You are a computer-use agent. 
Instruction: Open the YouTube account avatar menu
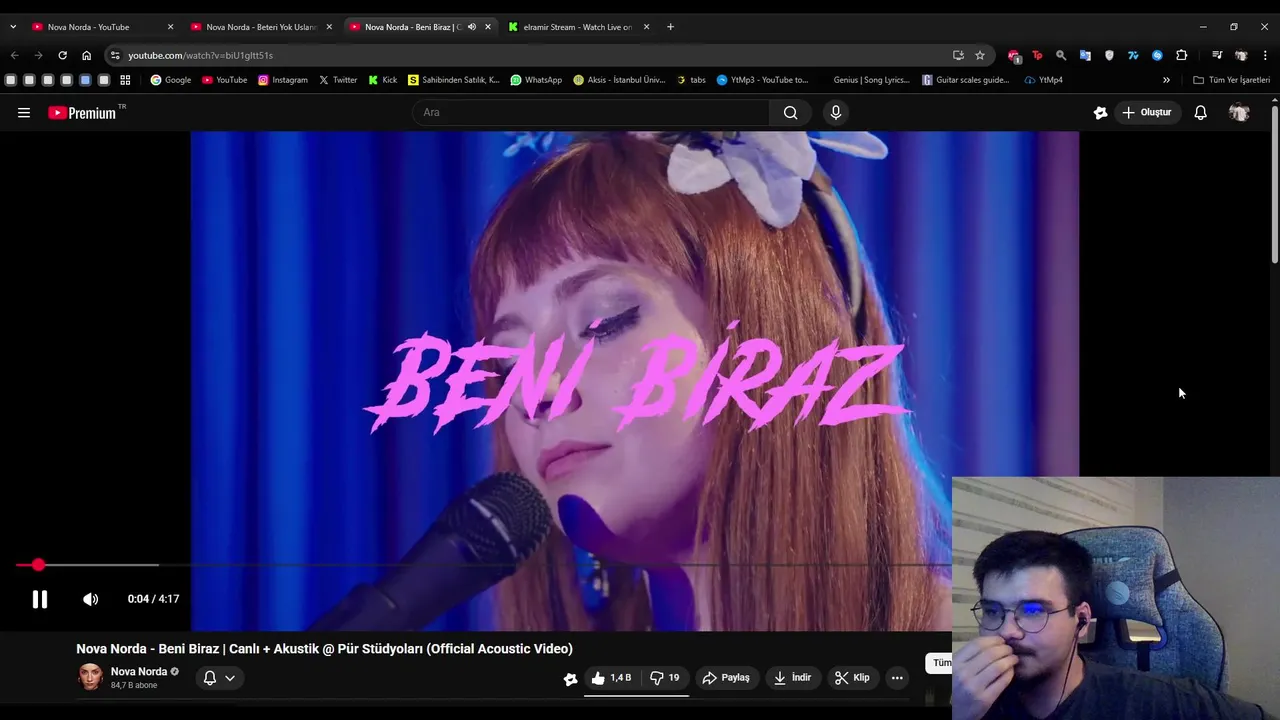[1239, 112]
